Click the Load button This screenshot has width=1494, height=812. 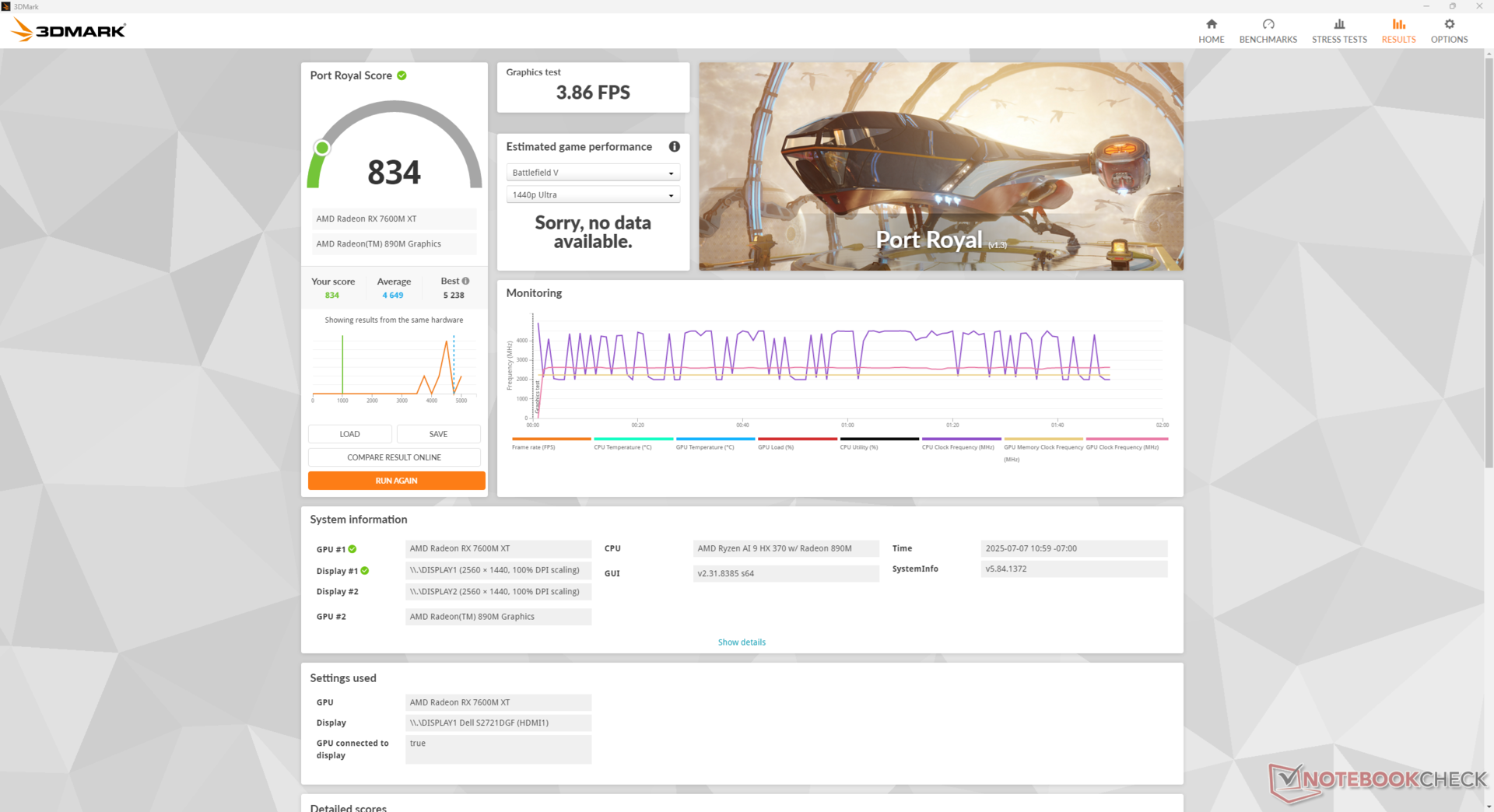coord(349,434)
